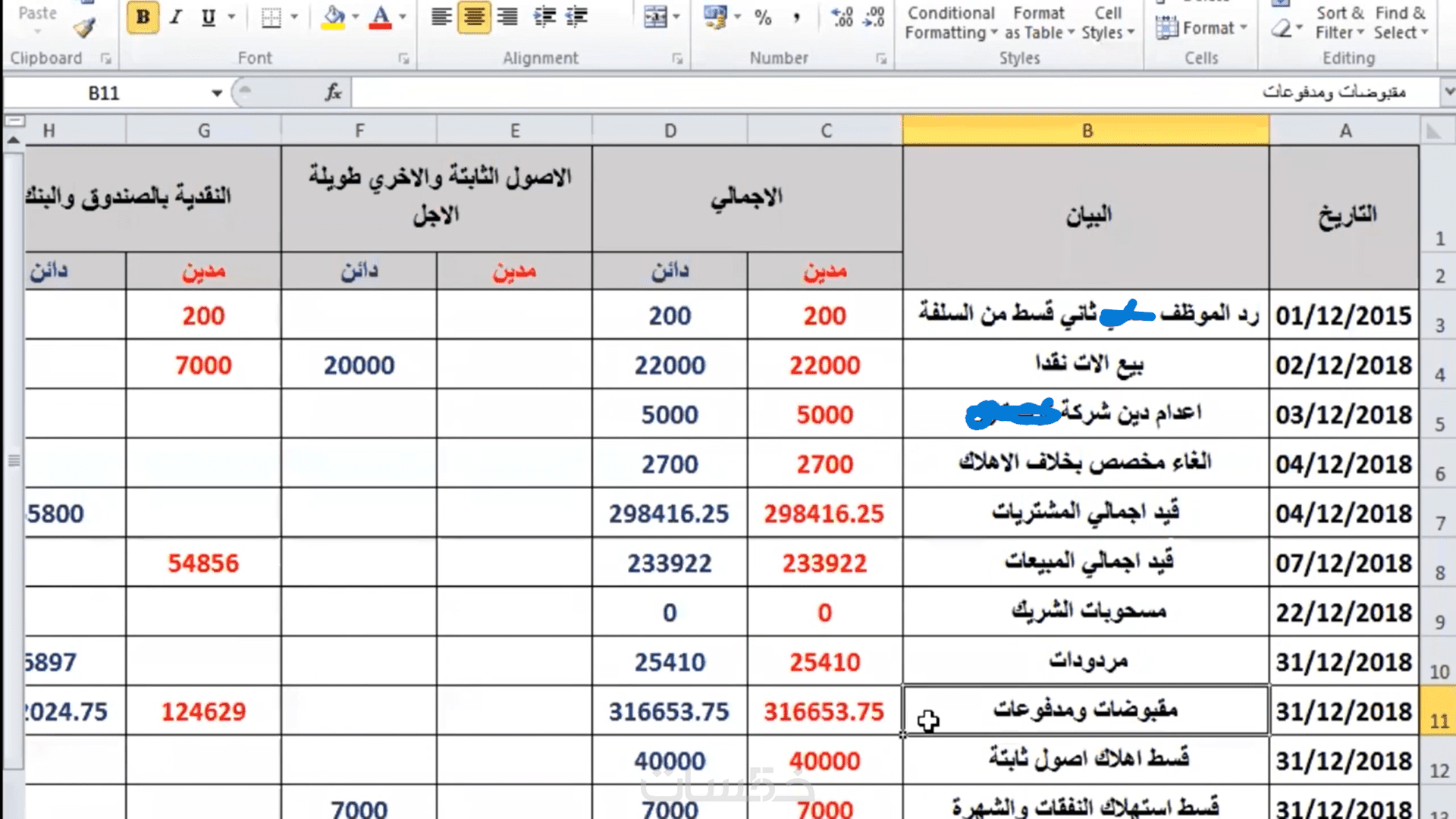Open the Sort & Filter menu
This screenshot has height=819, width=1456.
point(1339,23)
